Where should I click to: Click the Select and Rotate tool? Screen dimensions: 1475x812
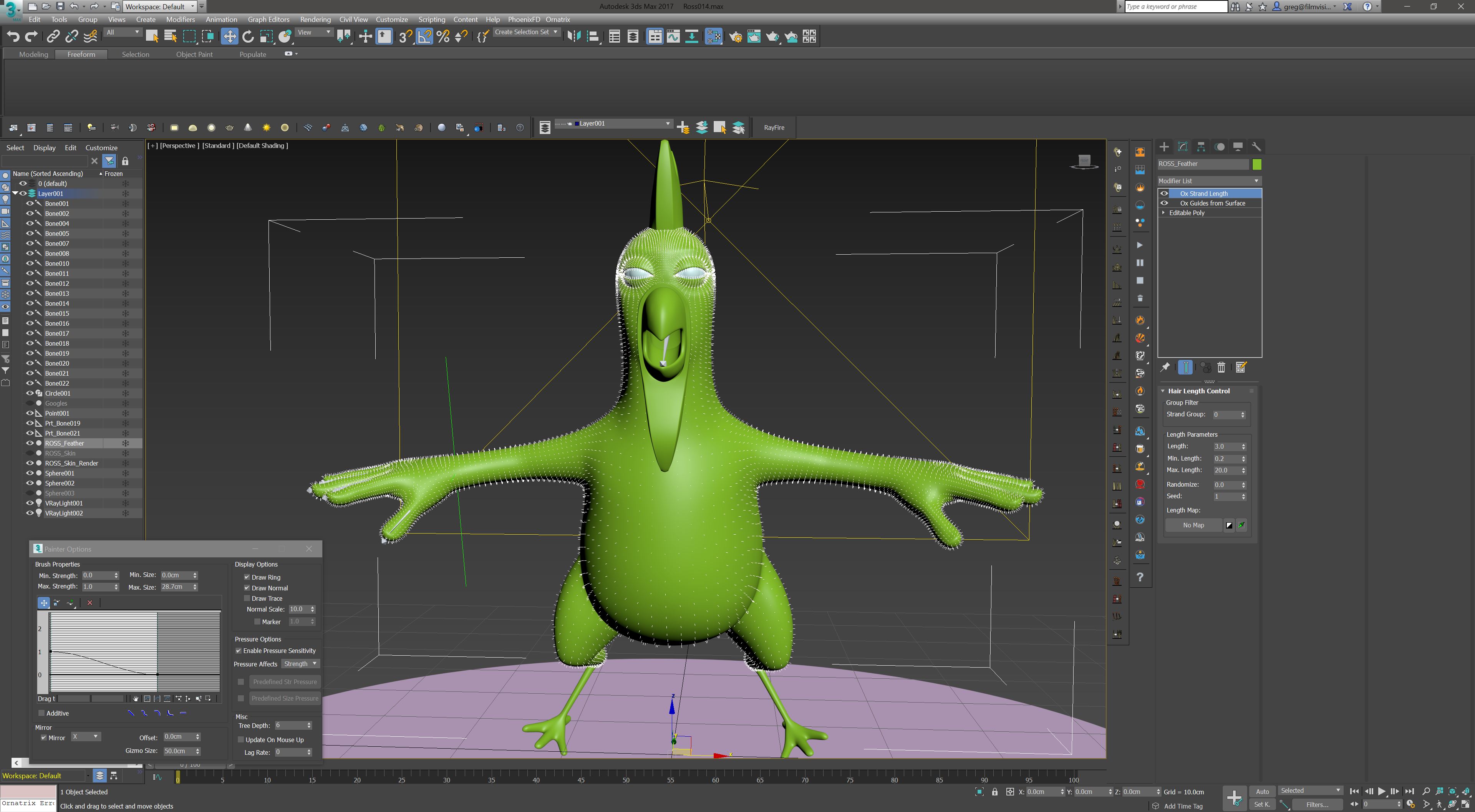point(247,36)
